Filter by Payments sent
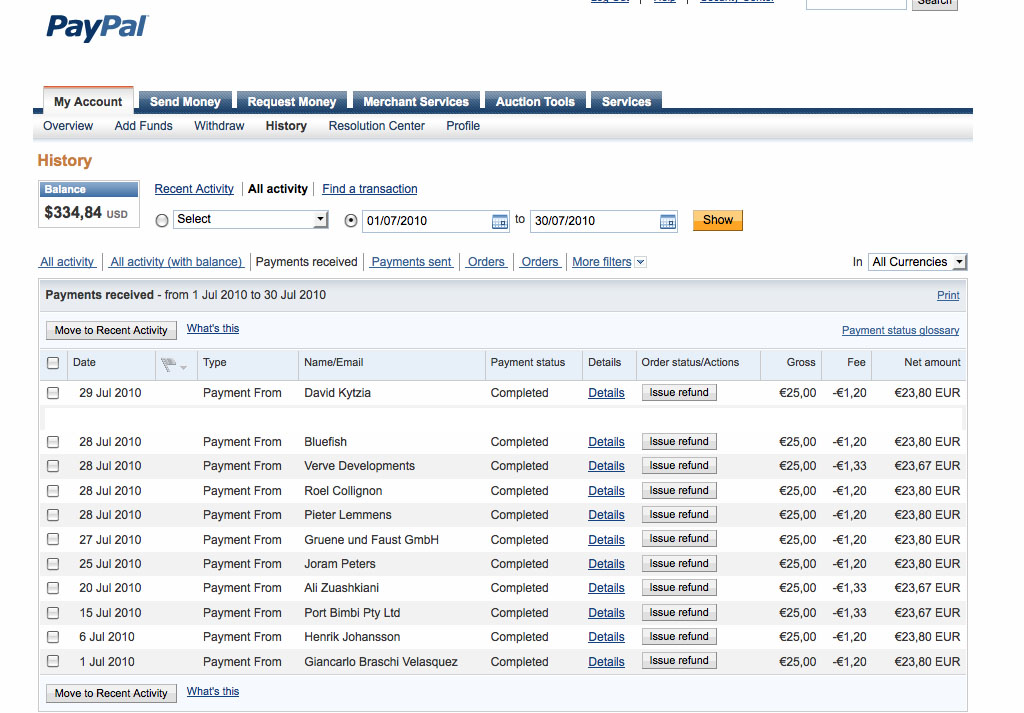Image resolution: width=1024 pixels, height=713 pixels. coord(411,262)
